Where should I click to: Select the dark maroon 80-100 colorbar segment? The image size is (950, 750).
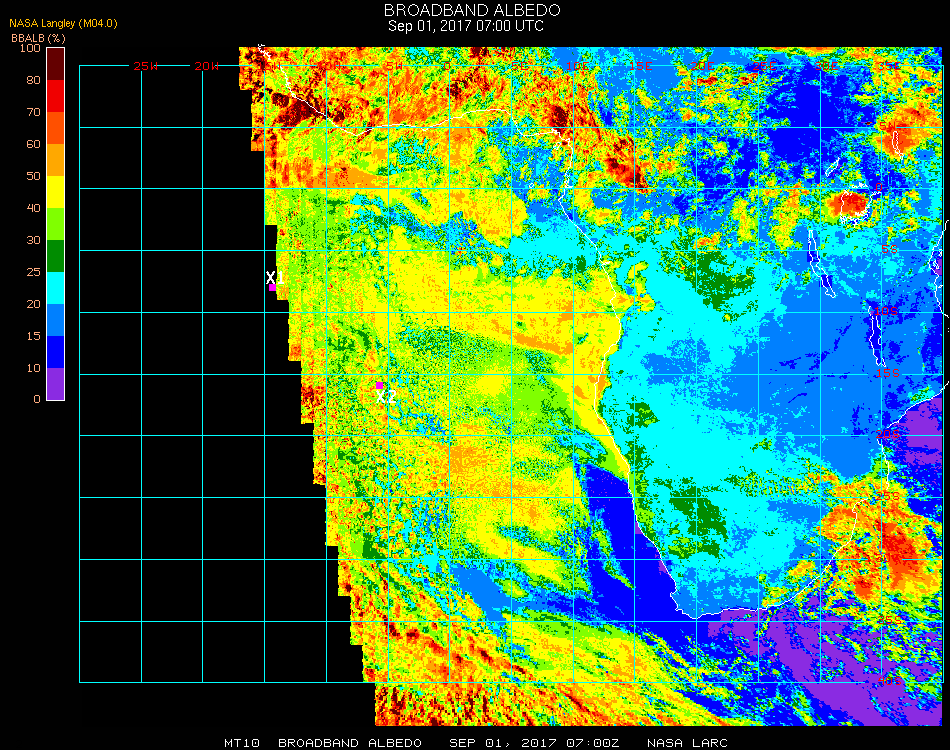[x=56, y=64]
